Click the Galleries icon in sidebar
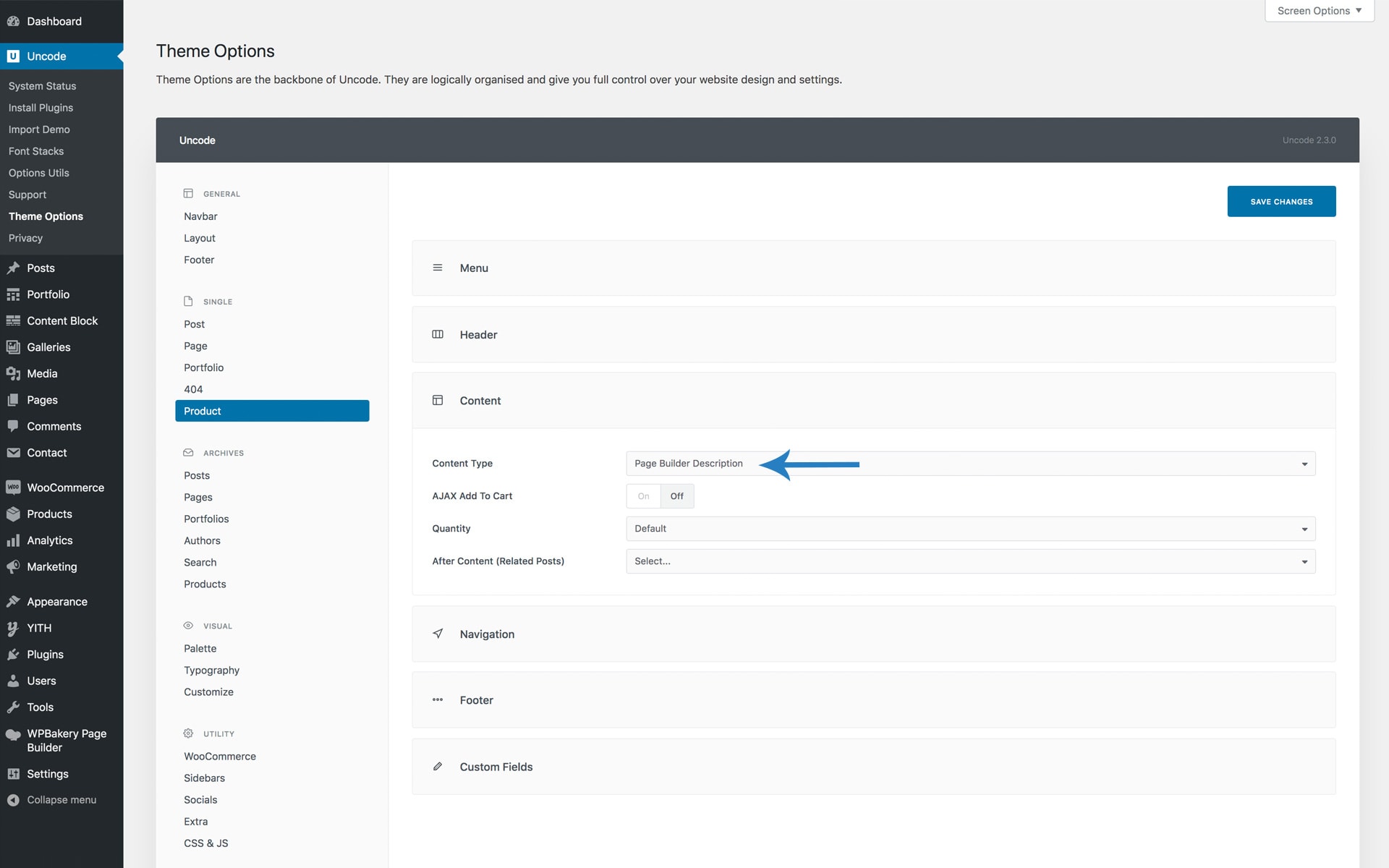The image size is (1389, 868). (x=13, y=347)
